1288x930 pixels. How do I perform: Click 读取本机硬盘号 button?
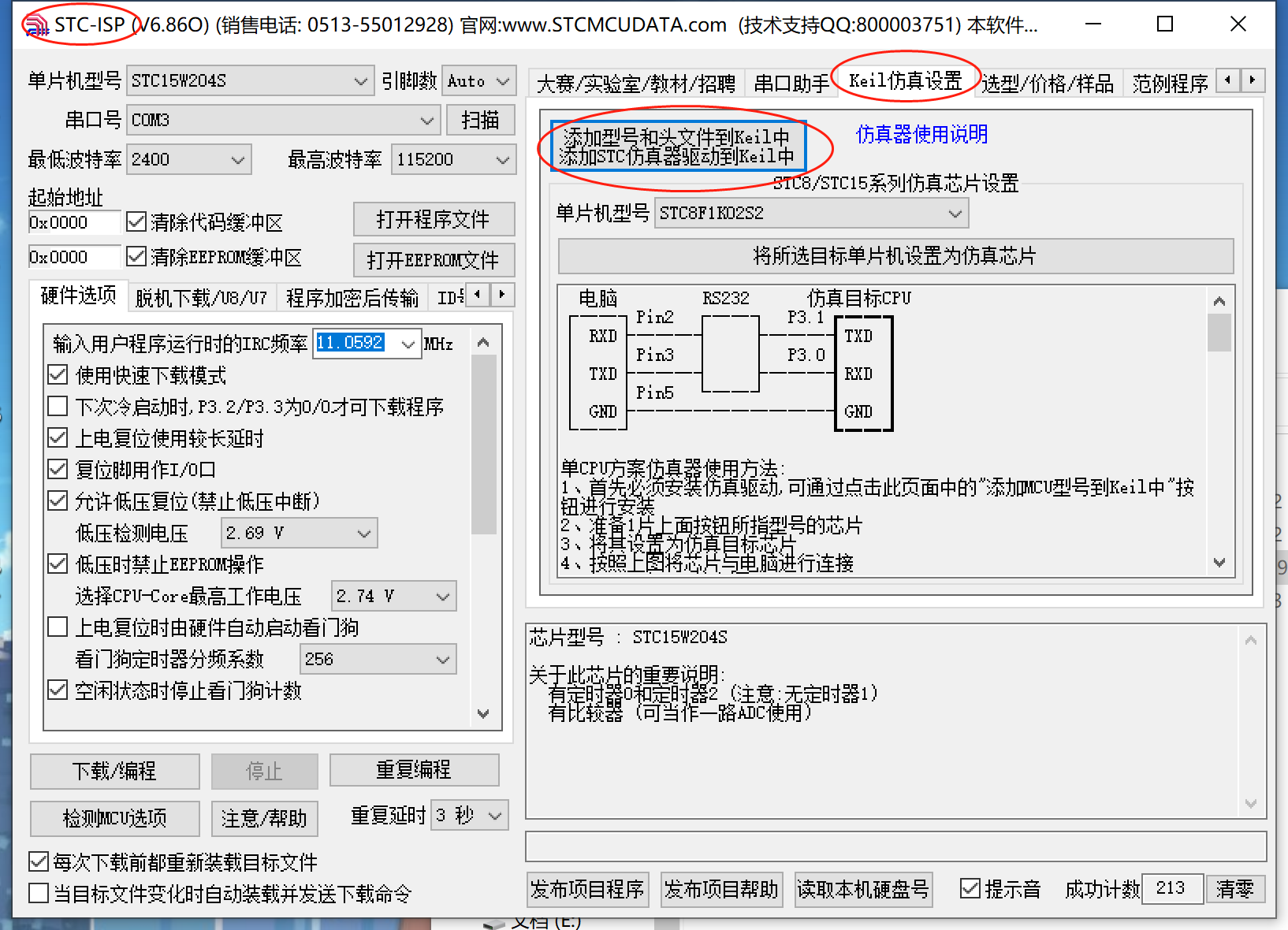tap(863, 890)
